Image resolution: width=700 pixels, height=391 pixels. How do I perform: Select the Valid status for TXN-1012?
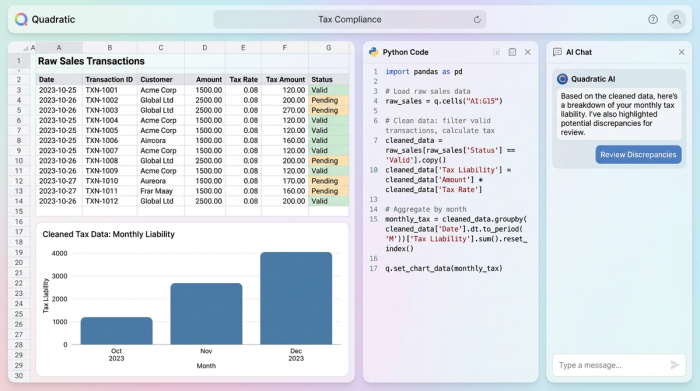coord(329,201)
